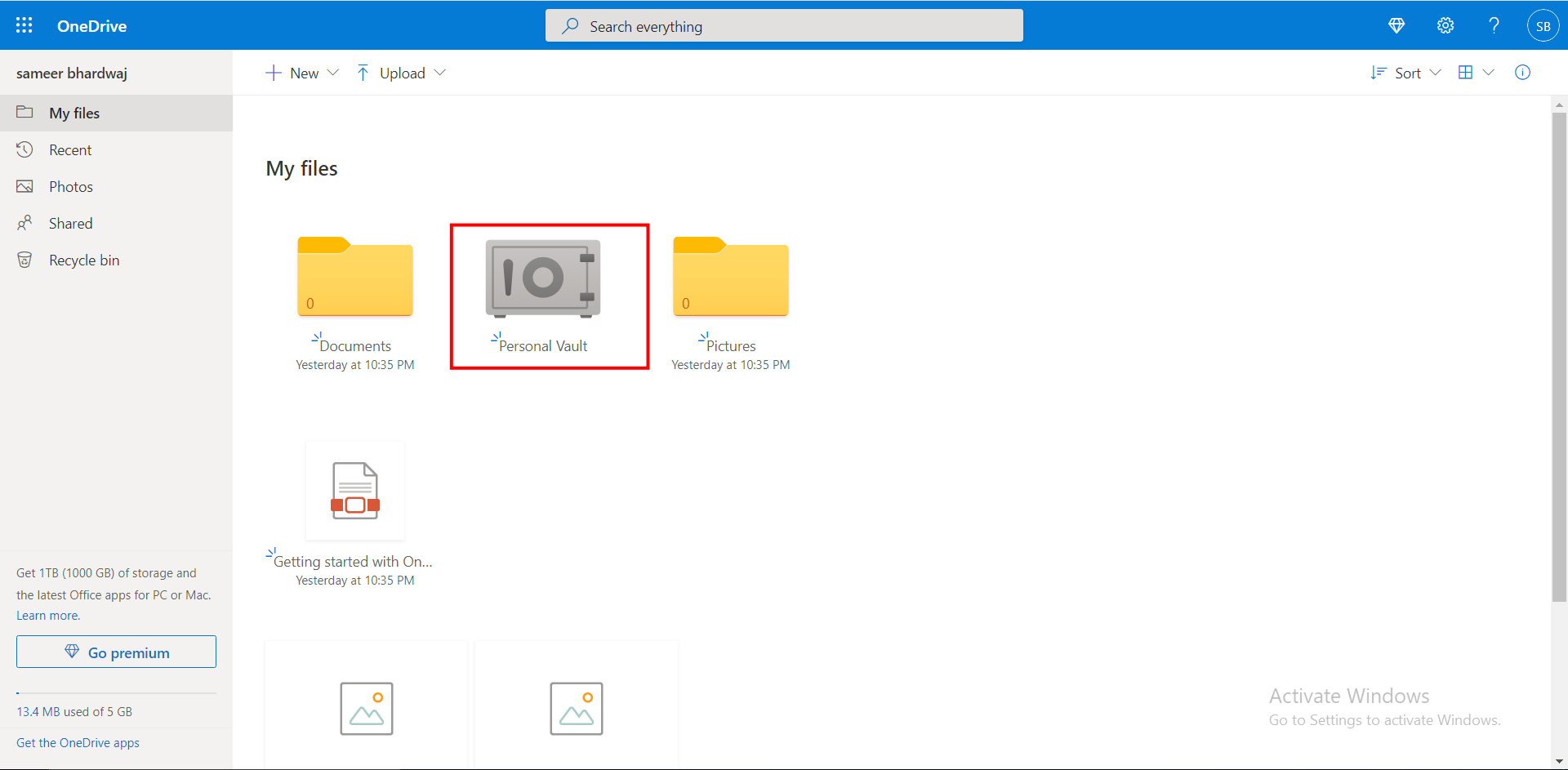Image resolution: width=1568 pixels, height=770 pixels.
Task: Go to Photos in the sidebar
Action: click(x=116, y=186)
